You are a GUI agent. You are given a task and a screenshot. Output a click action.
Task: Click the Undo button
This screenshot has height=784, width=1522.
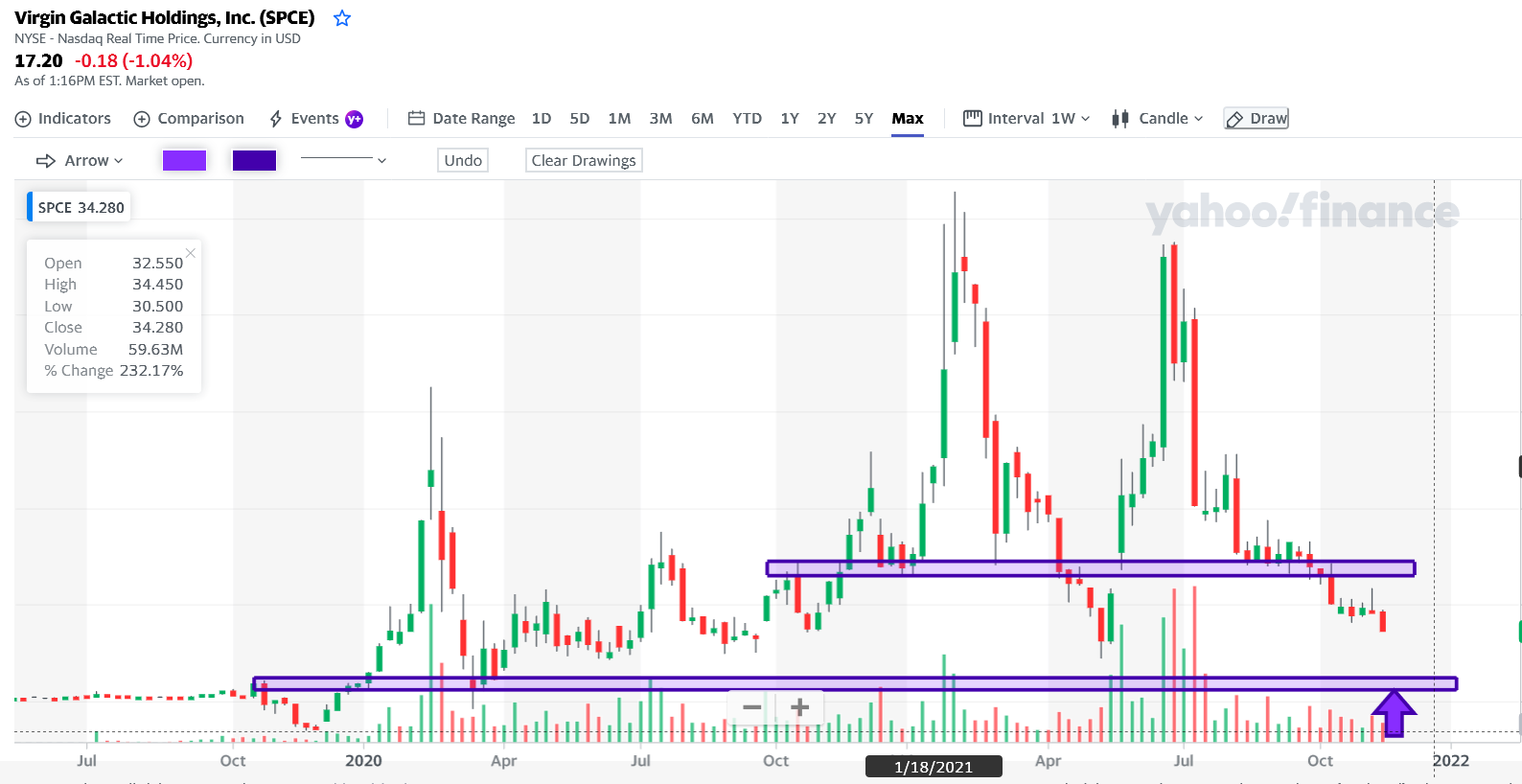click(x=463, y=161)
